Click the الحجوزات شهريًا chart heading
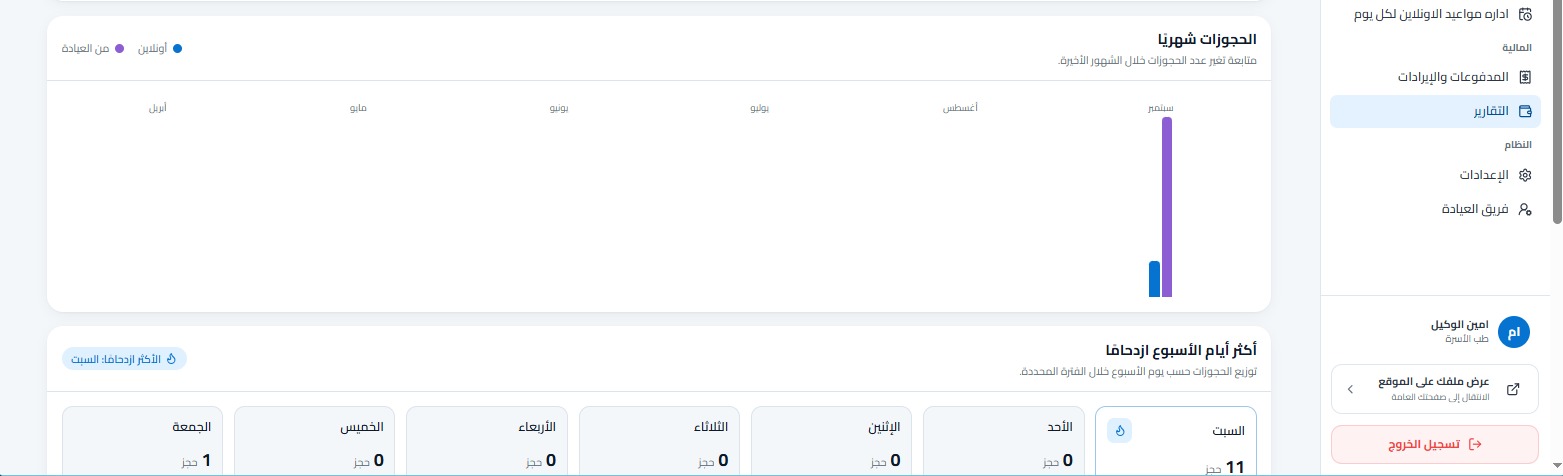The width and height of the screenshot is (1563, 476). pos(1206,40)
